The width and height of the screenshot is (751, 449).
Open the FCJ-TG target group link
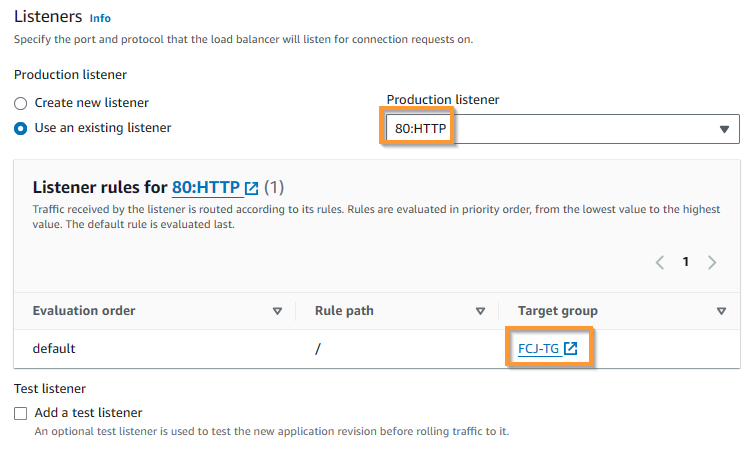(538, 348)
